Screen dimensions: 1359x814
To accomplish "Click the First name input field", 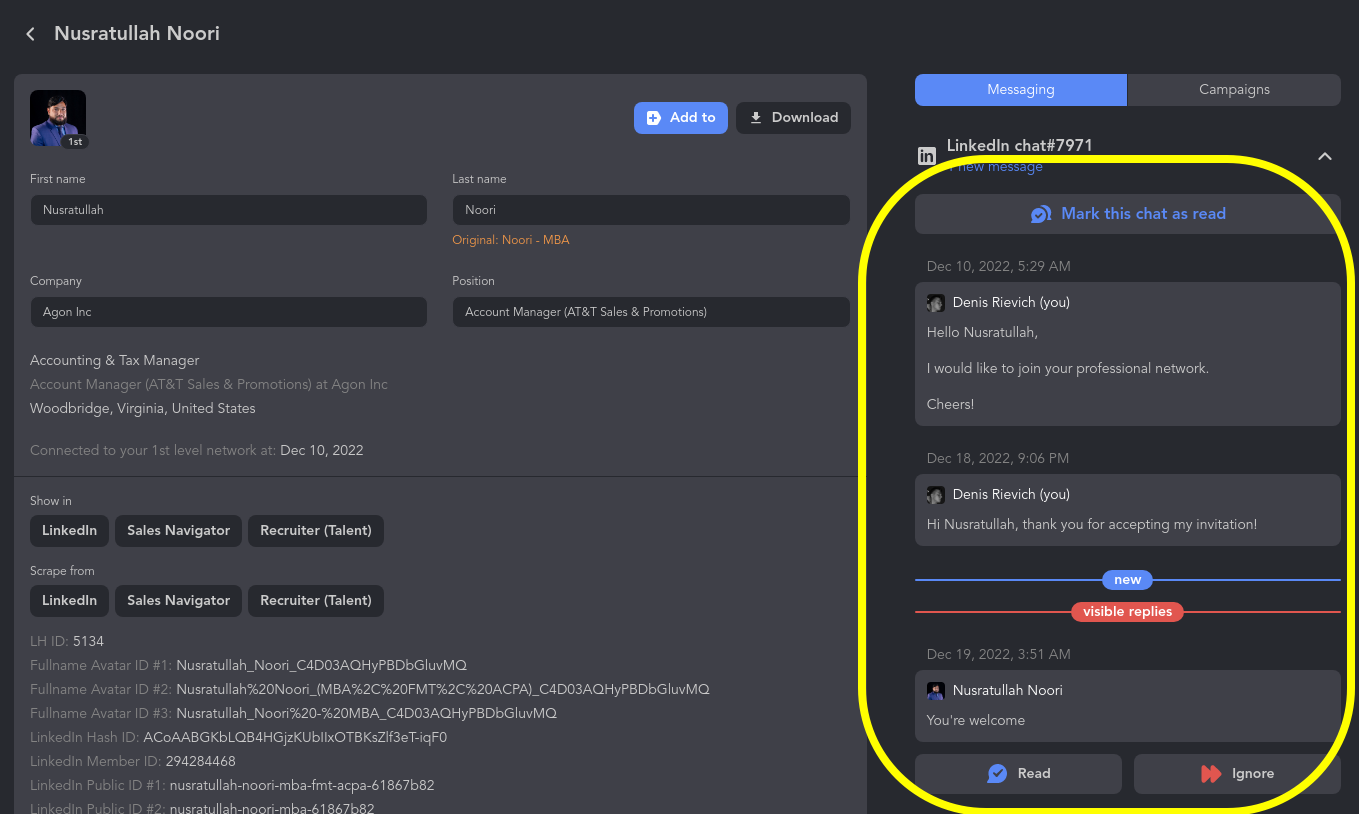I will point(229,210).
